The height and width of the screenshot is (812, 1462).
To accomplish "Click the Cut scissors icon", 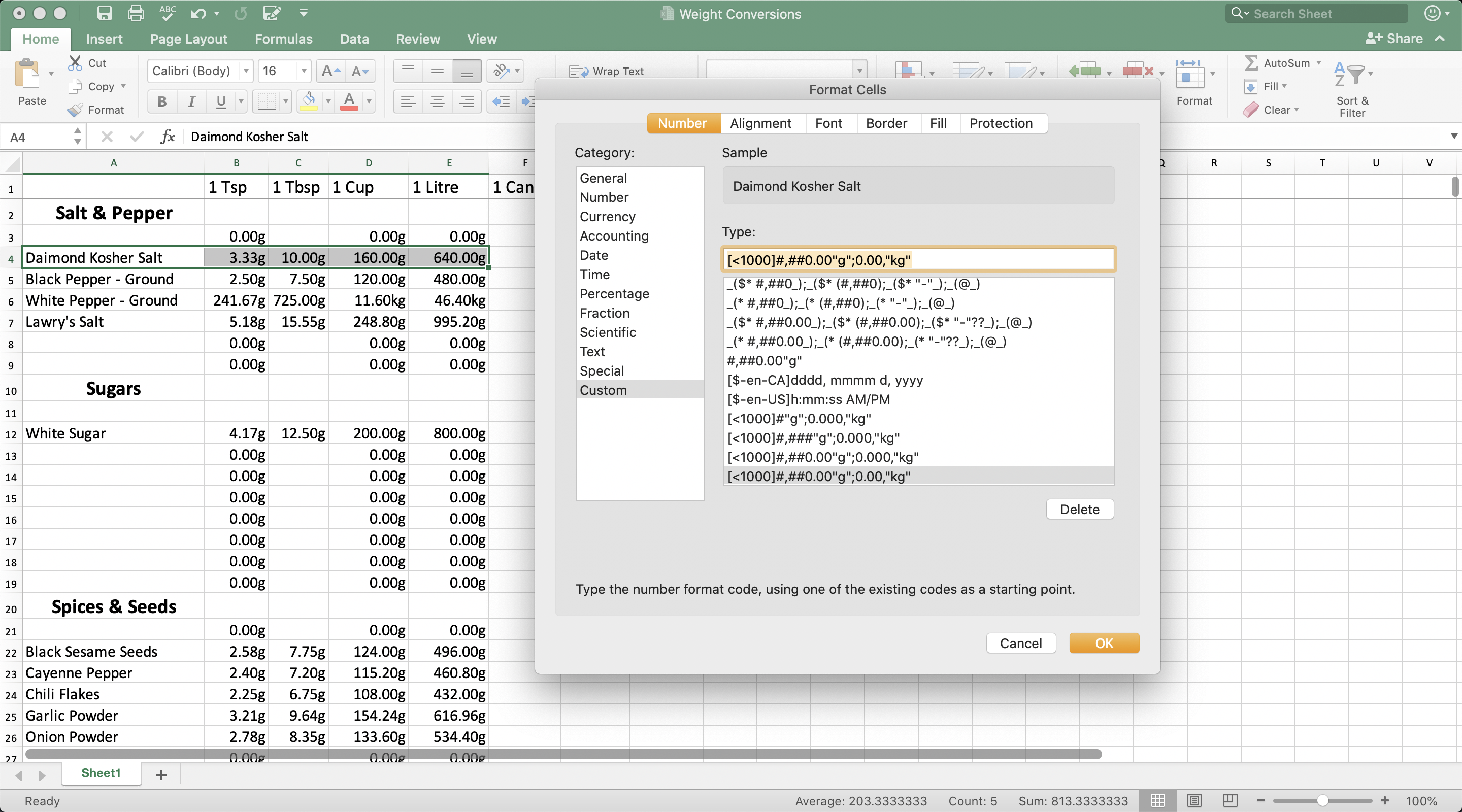I will tap(75, 63).
